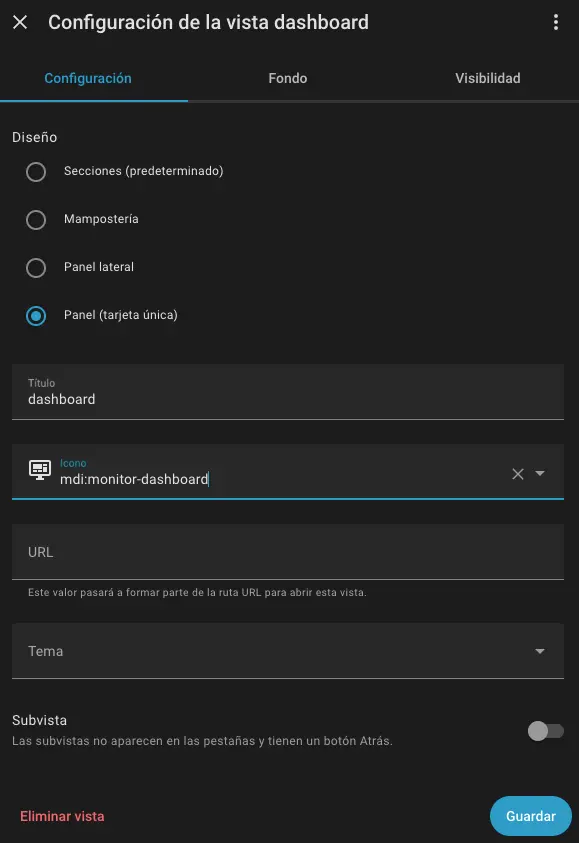Enable the Subvista toggle

[546, 730]
